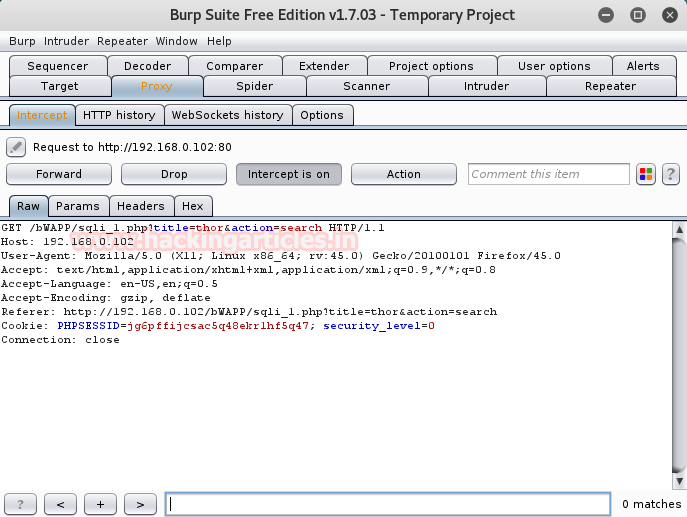Select the Raw request view tab
The height and width of the screenshot is (517, 687).
[28, 206]
